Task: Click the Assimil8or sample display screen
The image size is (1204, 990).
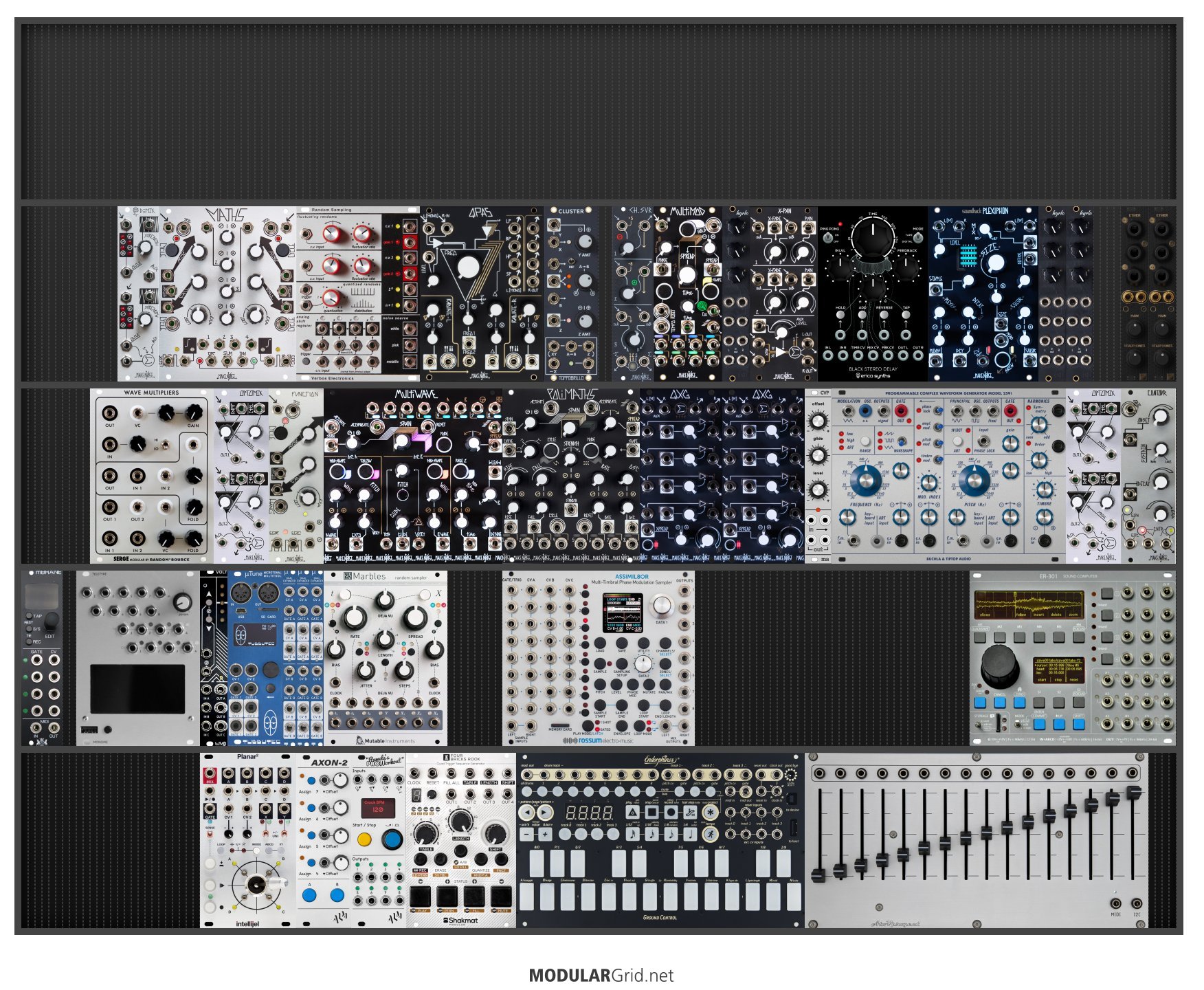Action: click(623, 613)
